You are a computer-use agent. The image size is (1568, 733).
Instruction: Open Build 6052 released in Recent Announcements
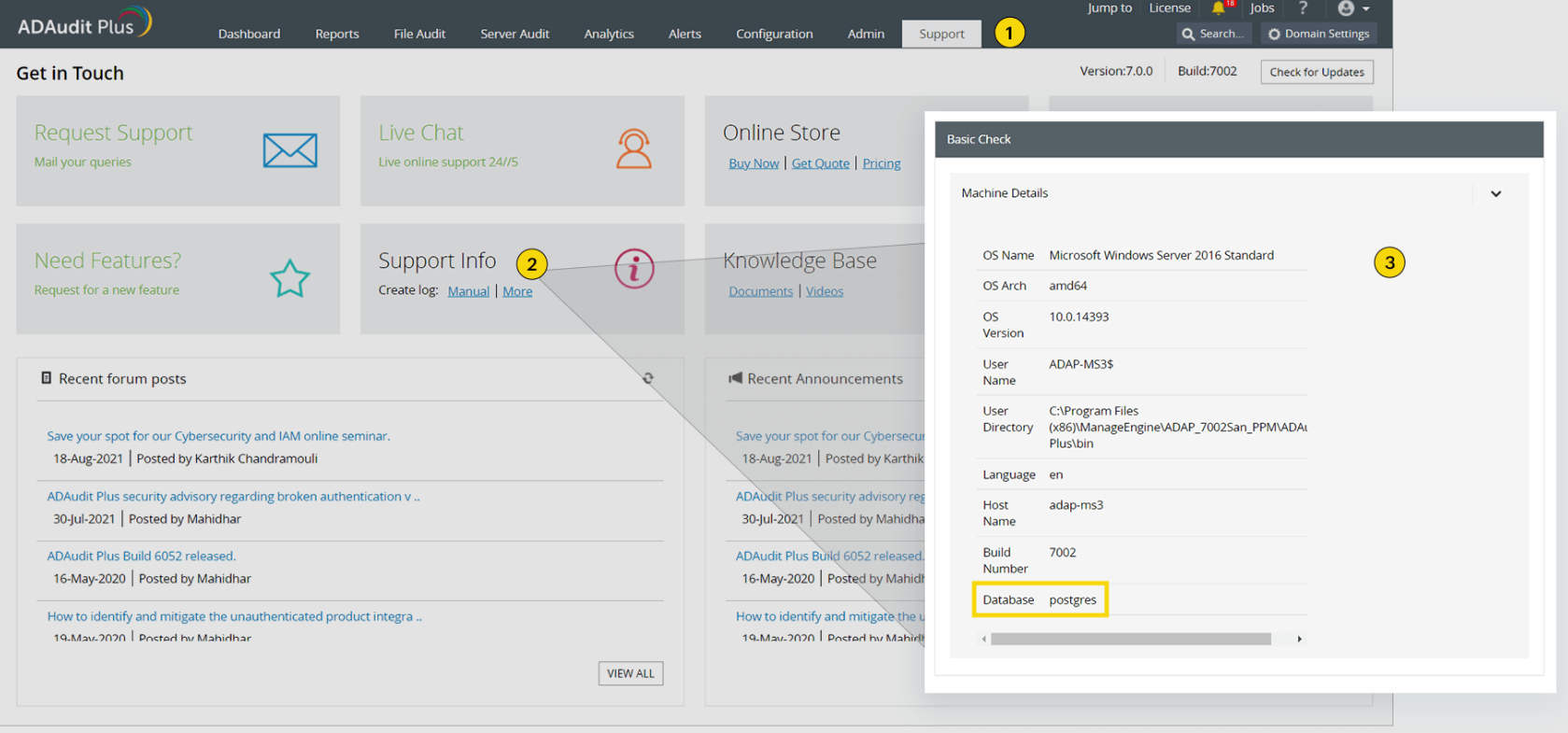pos(829,556)
